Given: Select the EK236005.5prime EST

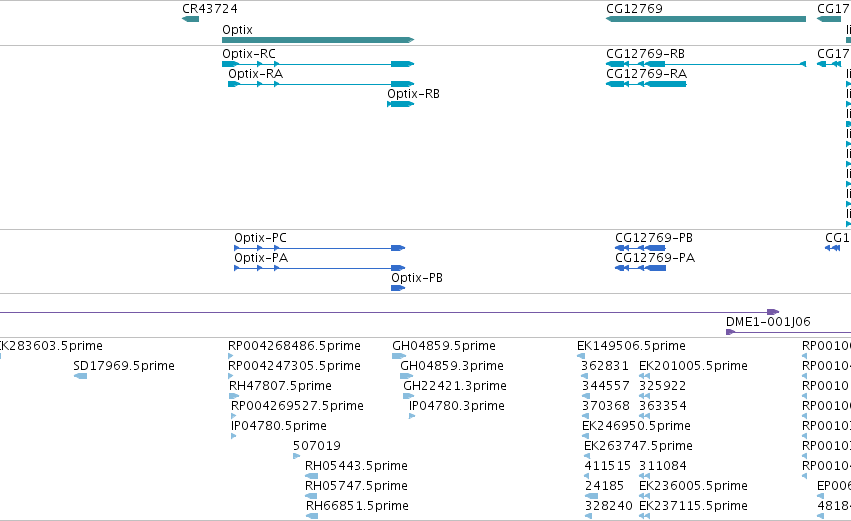Looking at the screenshot, I should coord(644,497).
